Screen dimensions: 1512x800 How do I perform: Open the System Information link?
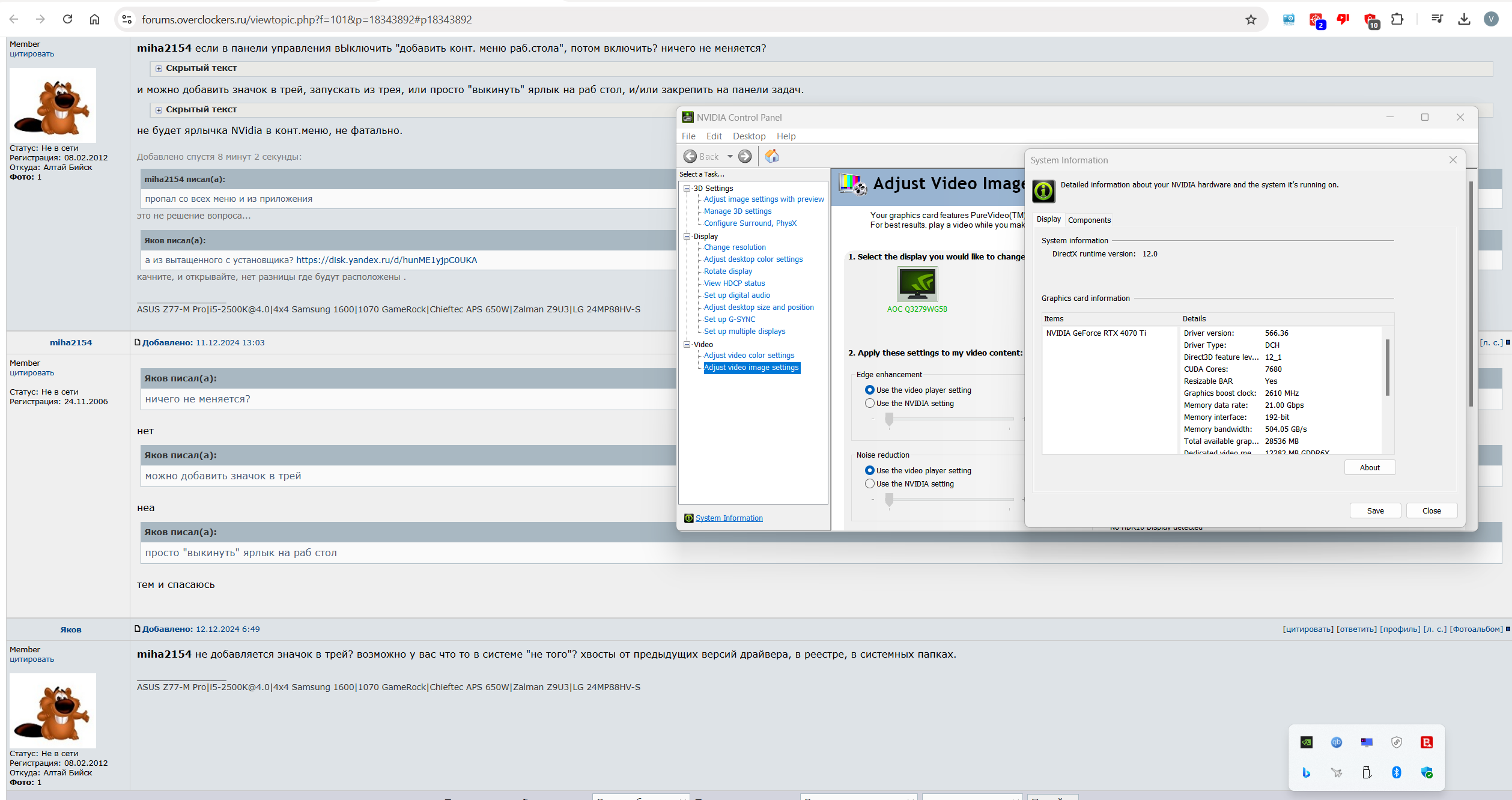[x=729, y=518]
